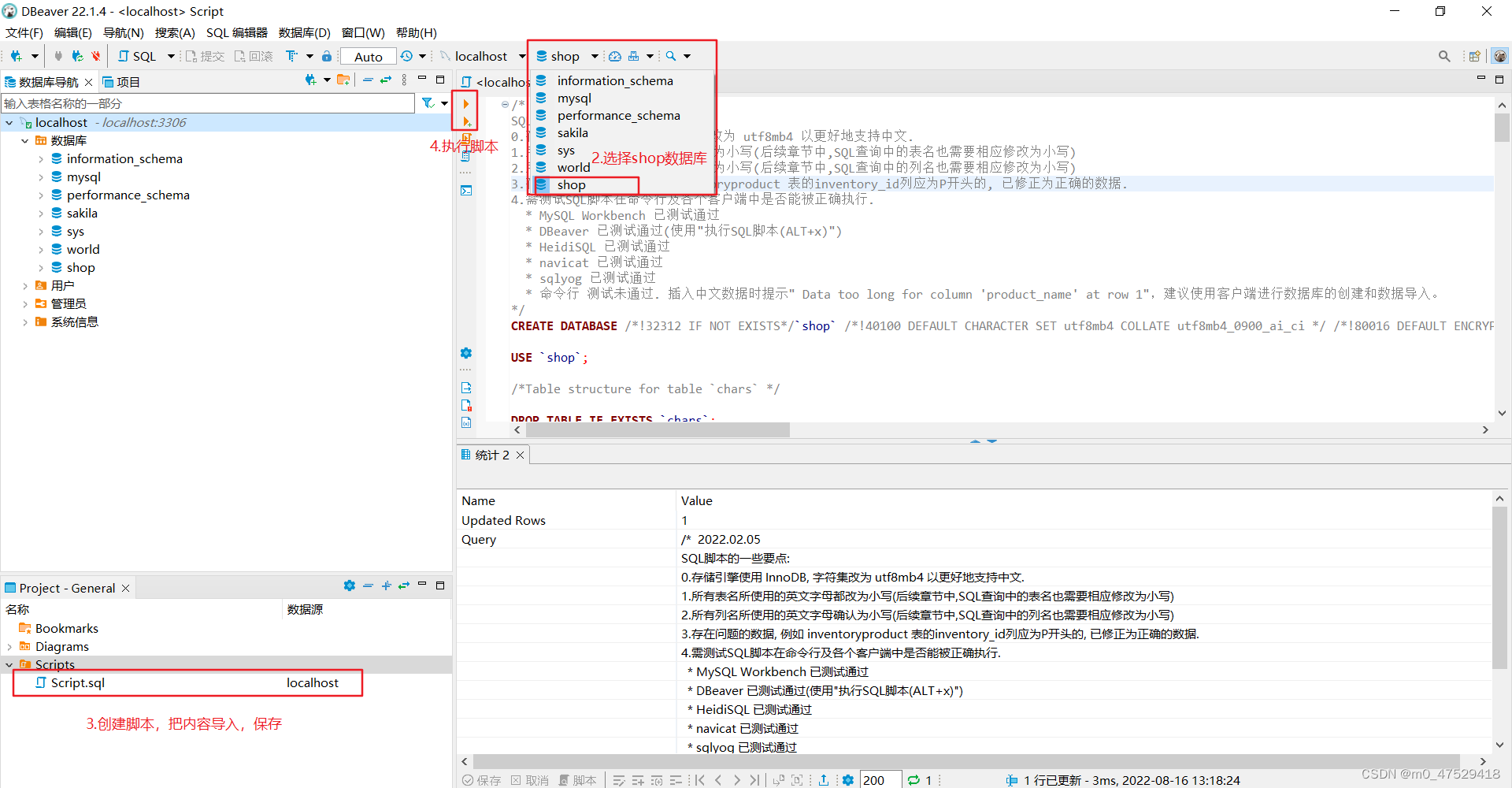Select the shop database in navigator tree
This screenshot has height=788, width=1512.
(80, 268)
